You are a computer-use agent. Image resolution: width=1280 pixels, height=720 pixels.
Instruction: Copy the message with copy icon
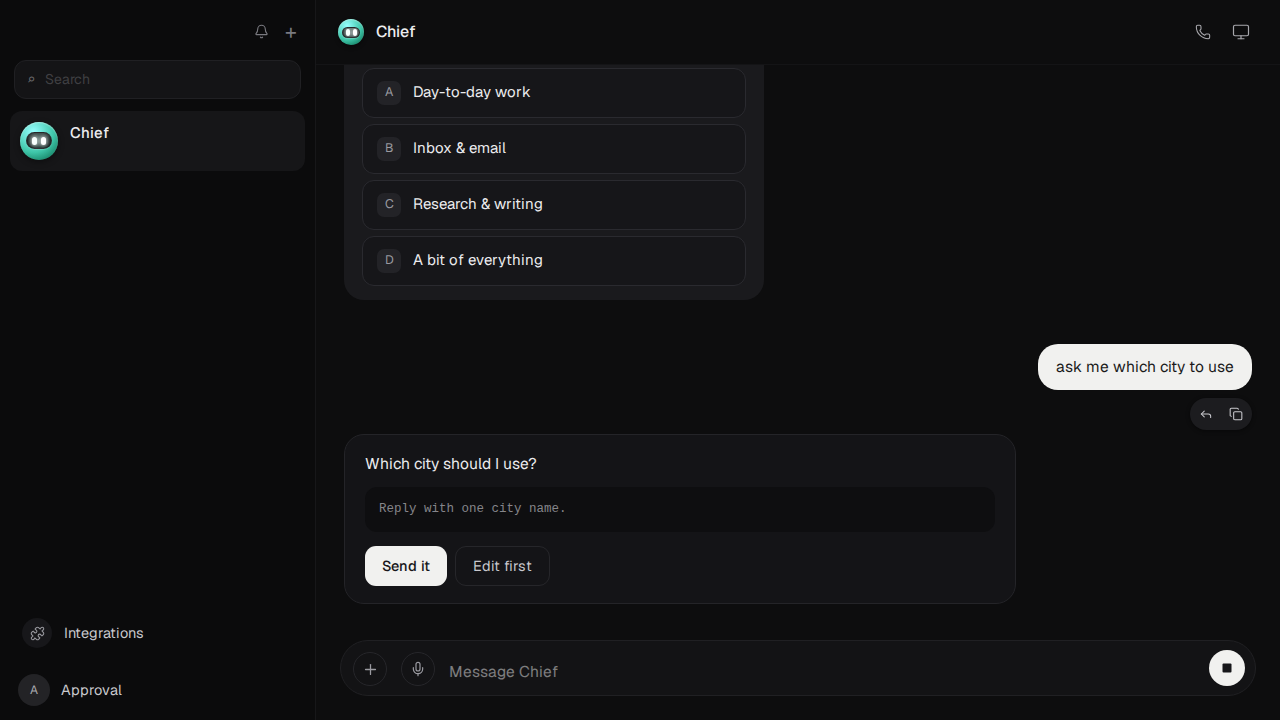1236,414
